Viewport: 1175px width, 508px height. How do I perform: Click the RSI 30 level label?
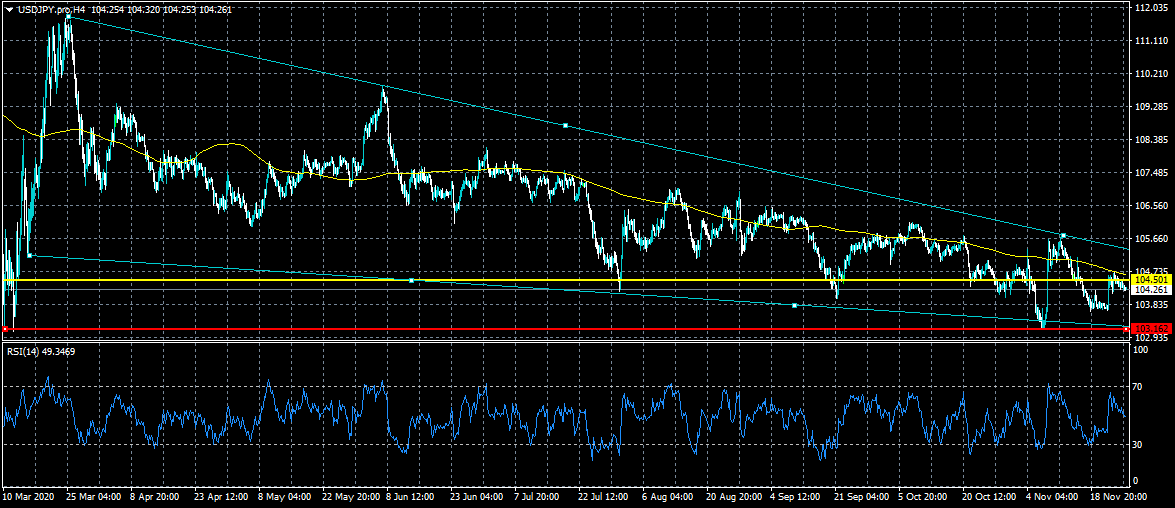pos(1137,444)
